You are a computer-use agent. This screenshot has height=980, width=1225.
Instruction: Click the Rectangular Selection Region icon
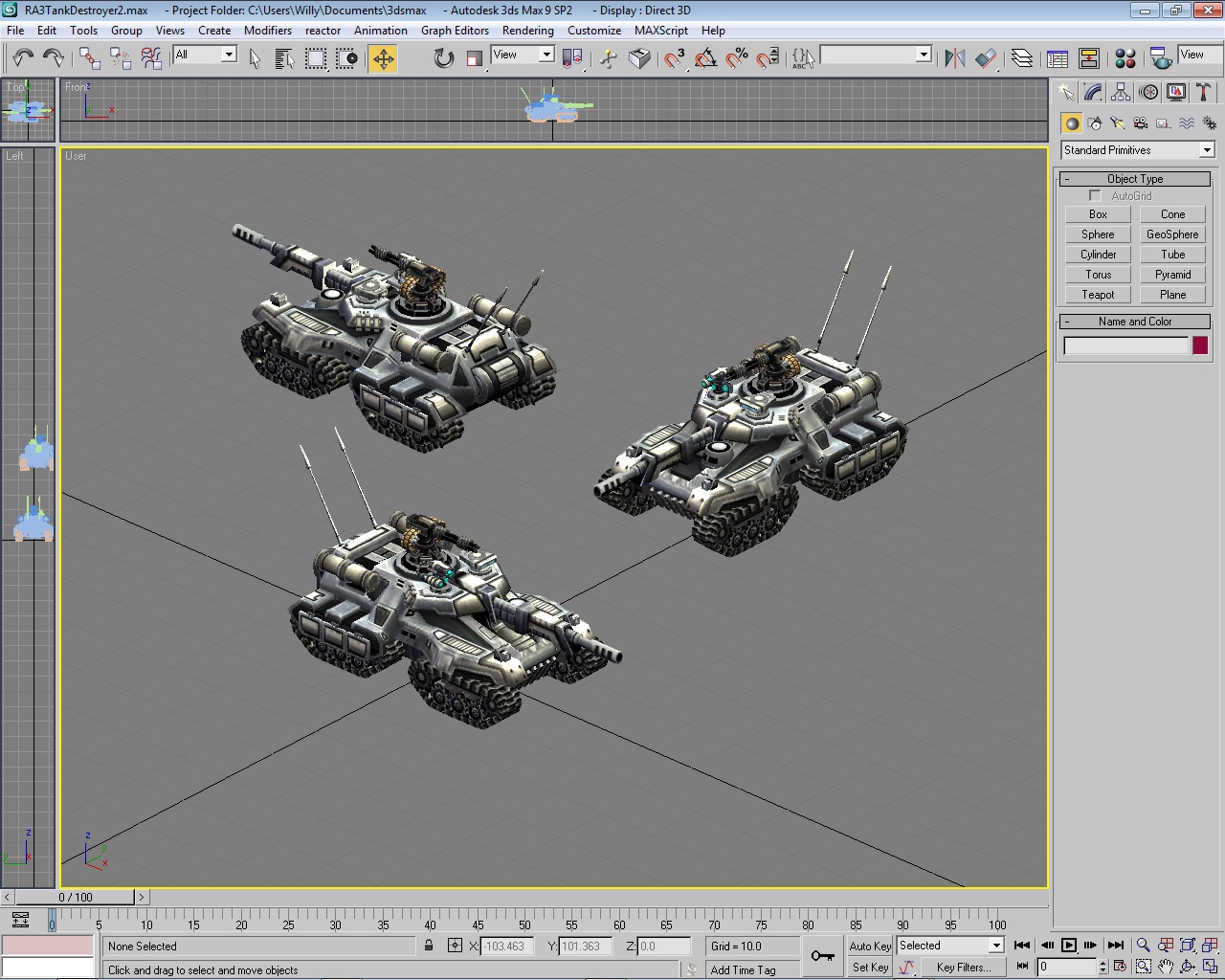(316, 58)
